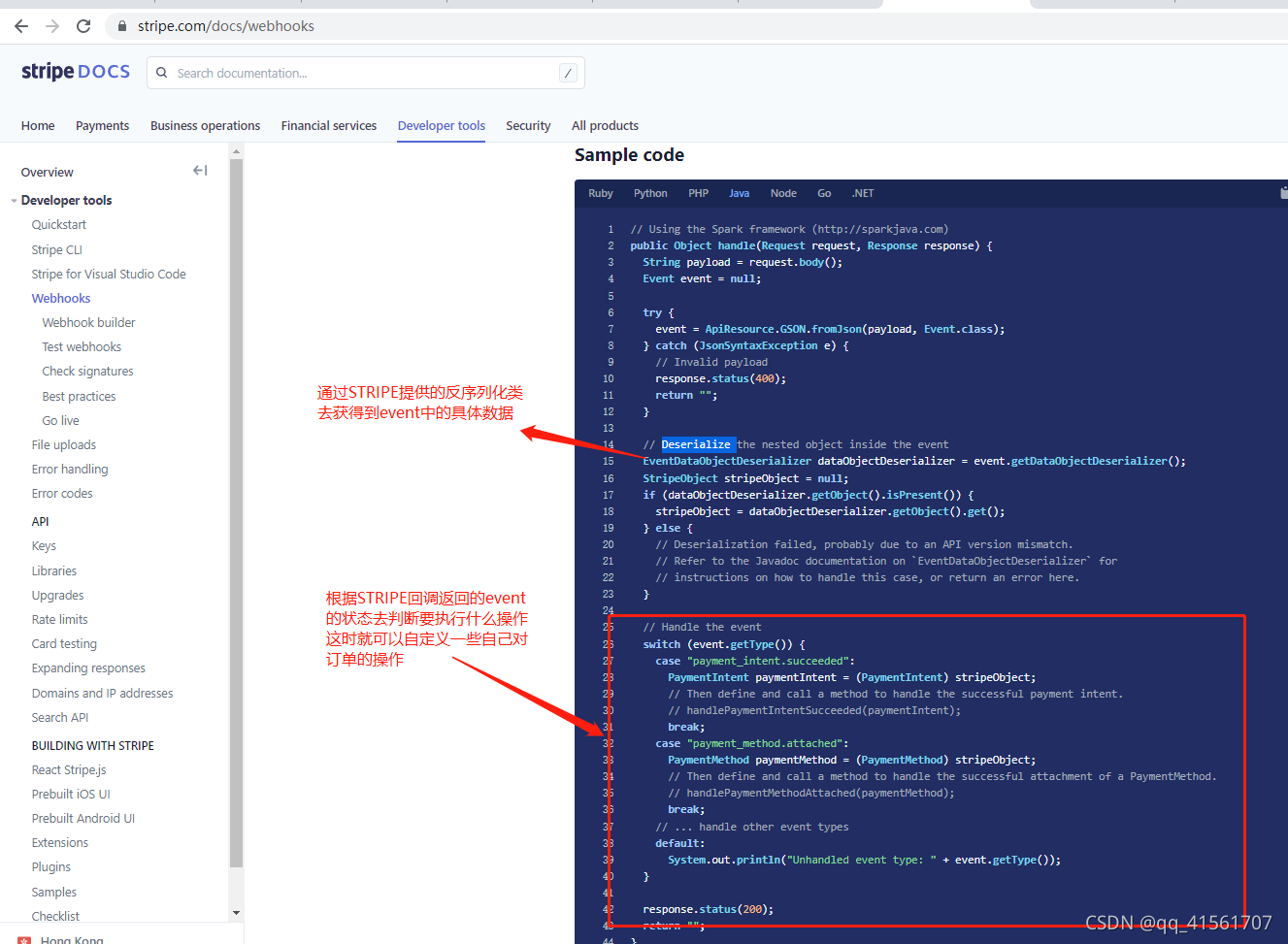Open the Upgrades sidebar link

[x=57, y=595]
